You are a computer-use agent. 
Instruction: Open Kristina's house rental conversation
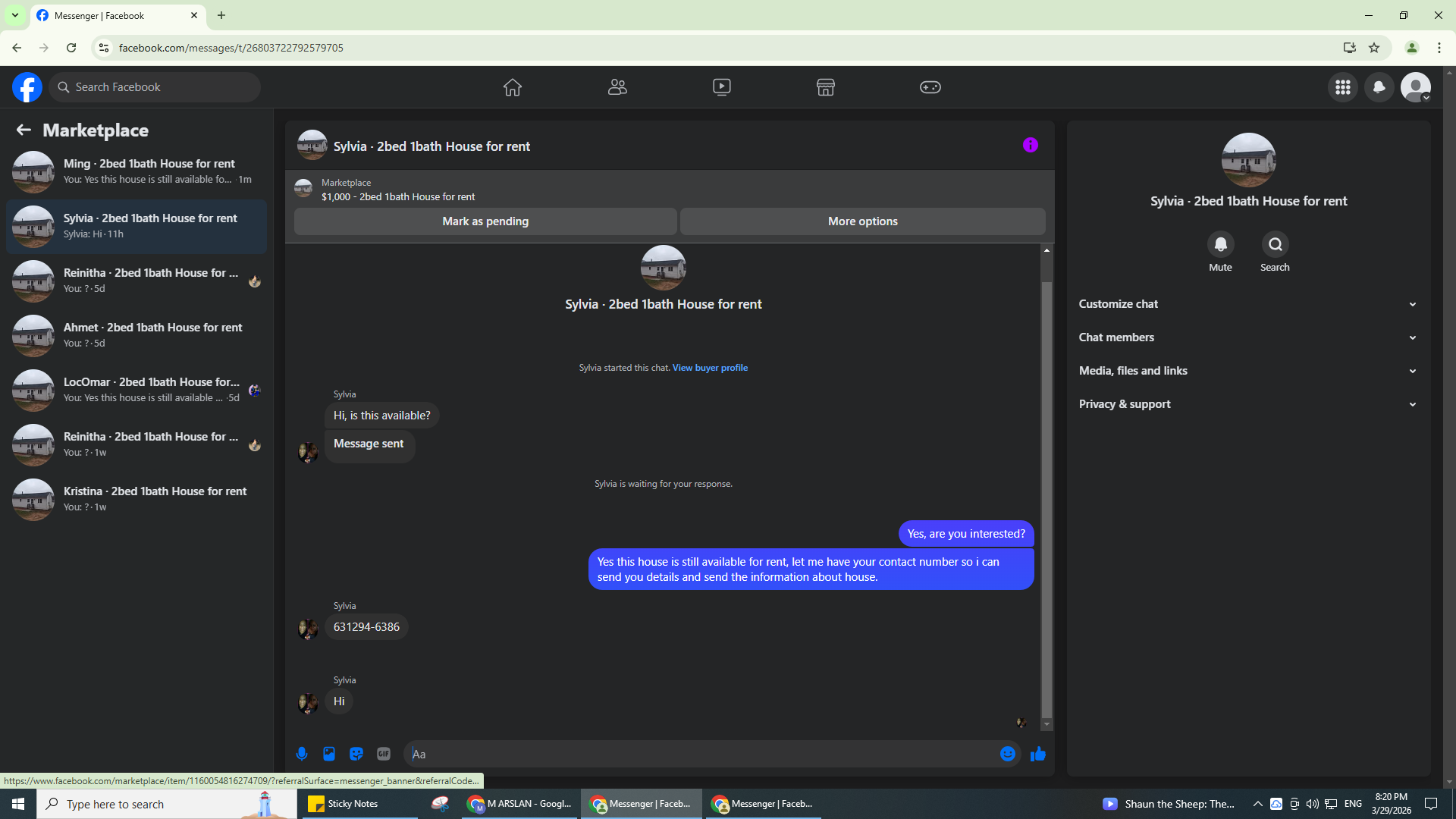point(136,500)
